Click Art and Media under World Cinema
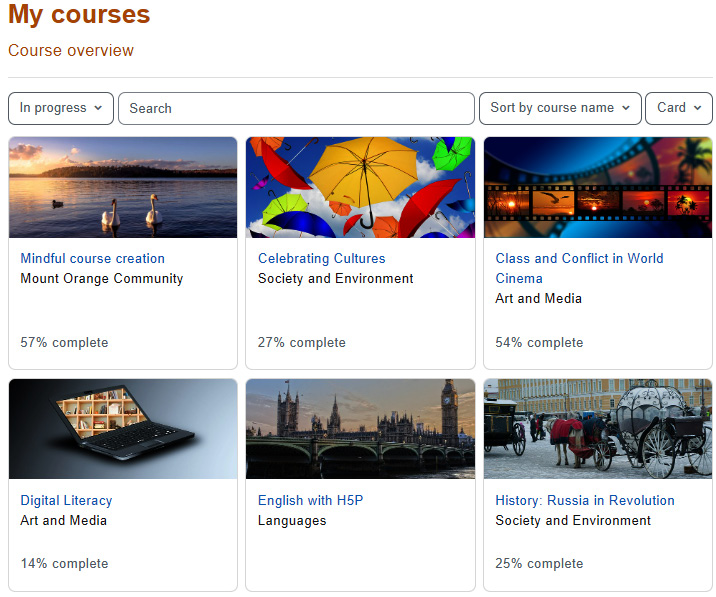This screenshot has height=597, width=716. pos(538,299)
